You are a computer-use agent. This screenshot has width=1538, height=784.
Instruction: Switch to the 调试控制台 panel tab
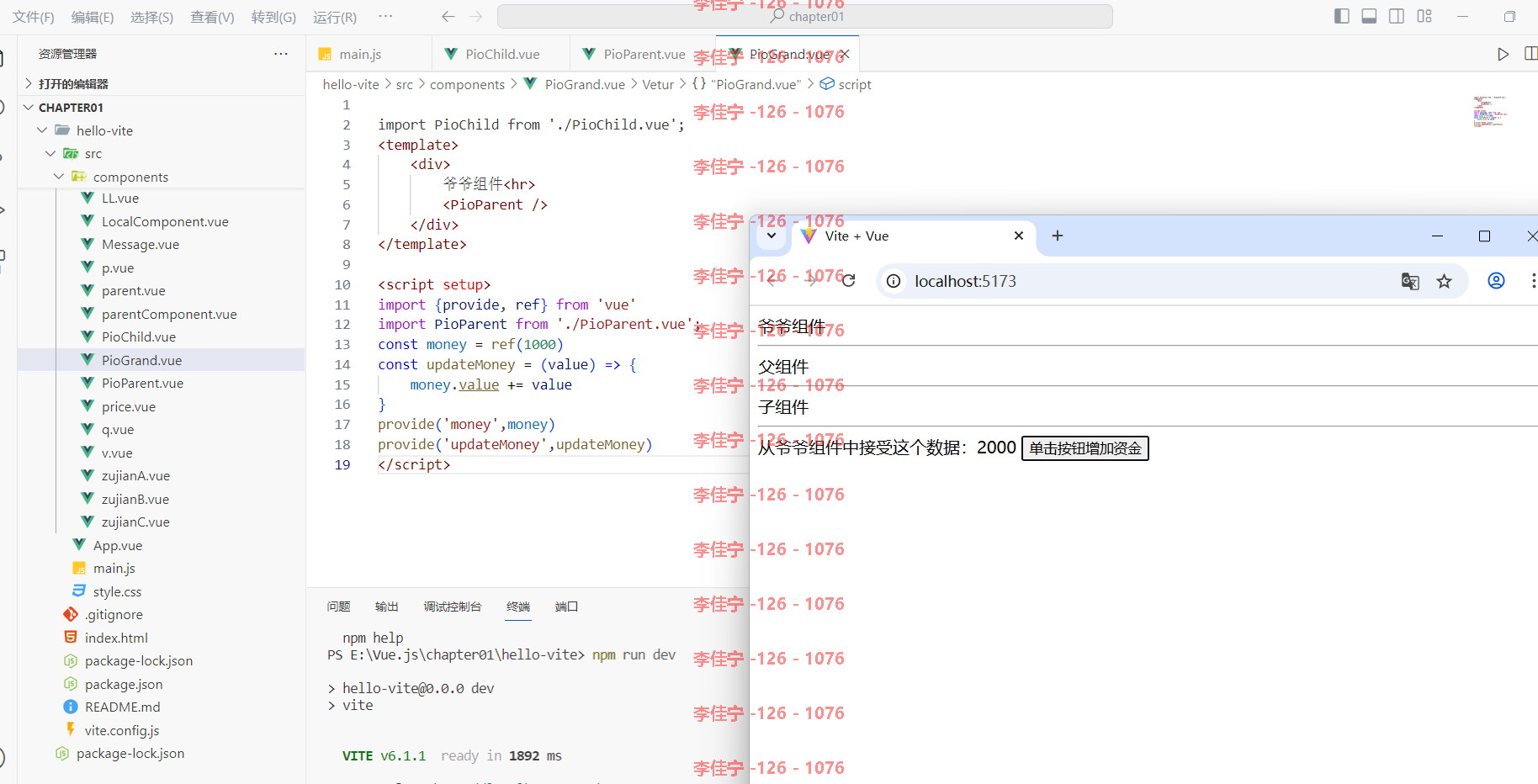(453, 607)
